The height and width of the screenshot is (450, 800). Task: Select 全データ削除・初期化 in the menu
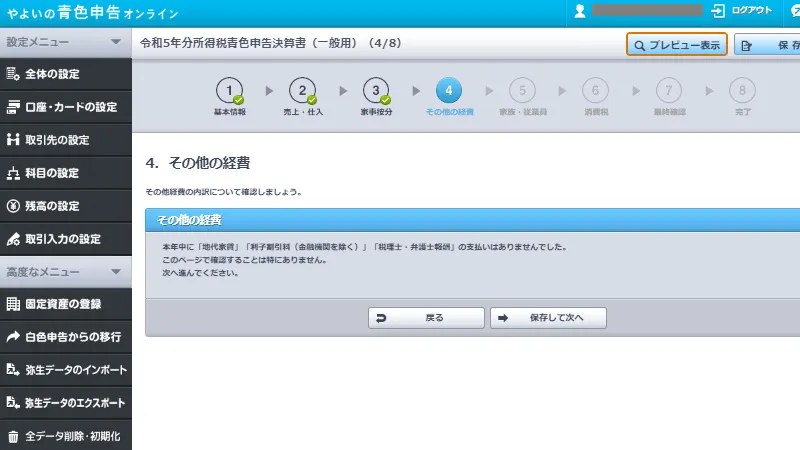[66, 436]
